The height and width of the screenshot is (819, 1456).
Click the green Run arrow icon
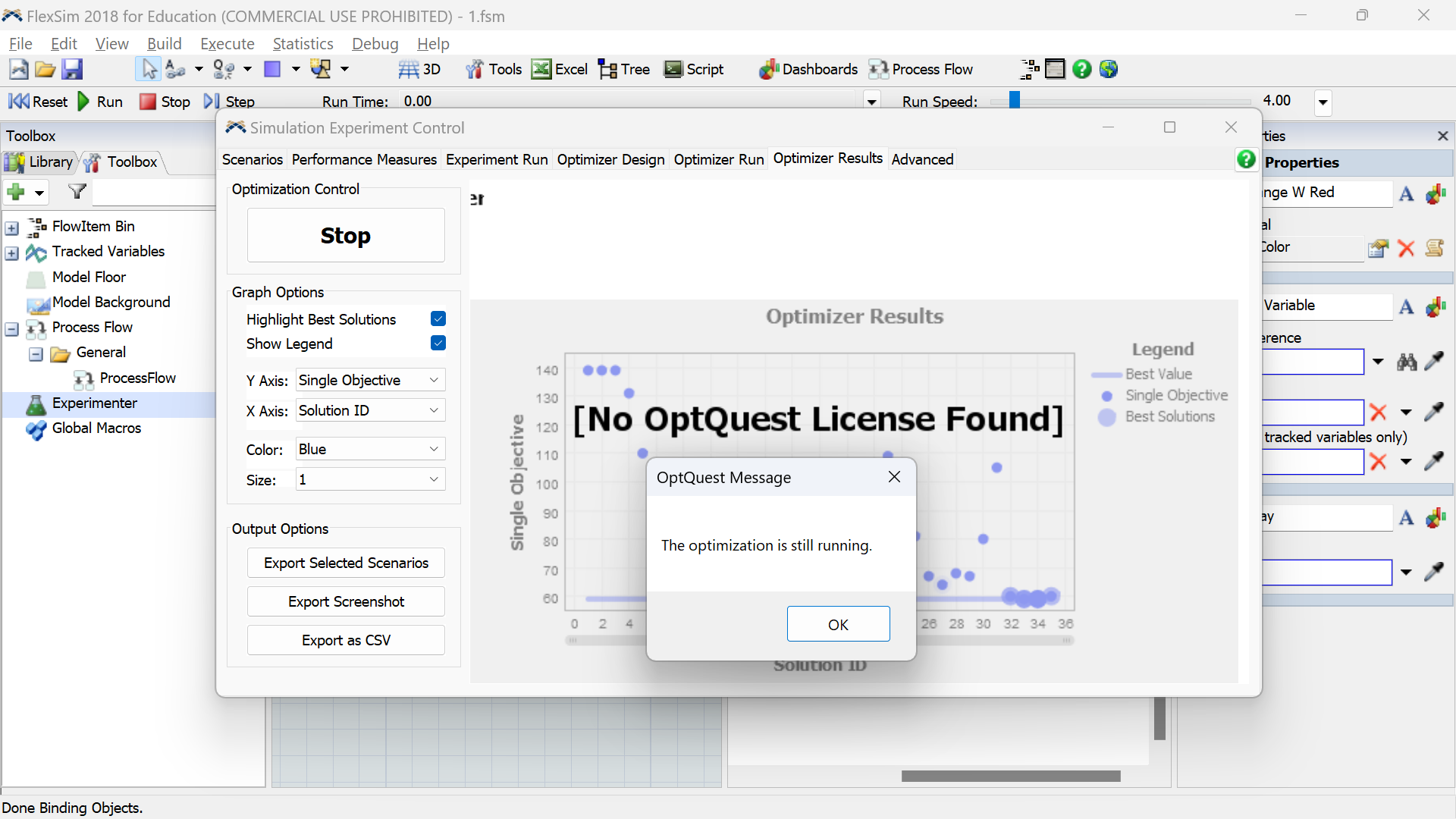[x=84, y=101]
